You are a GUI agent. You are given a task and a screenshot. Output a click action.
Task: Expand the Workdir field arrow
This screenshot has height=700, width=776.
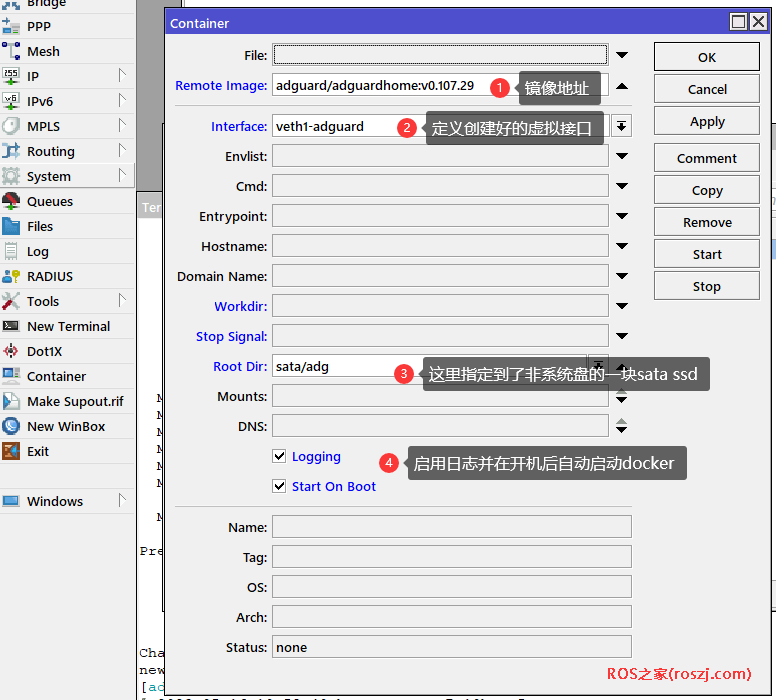click(622, 306)
